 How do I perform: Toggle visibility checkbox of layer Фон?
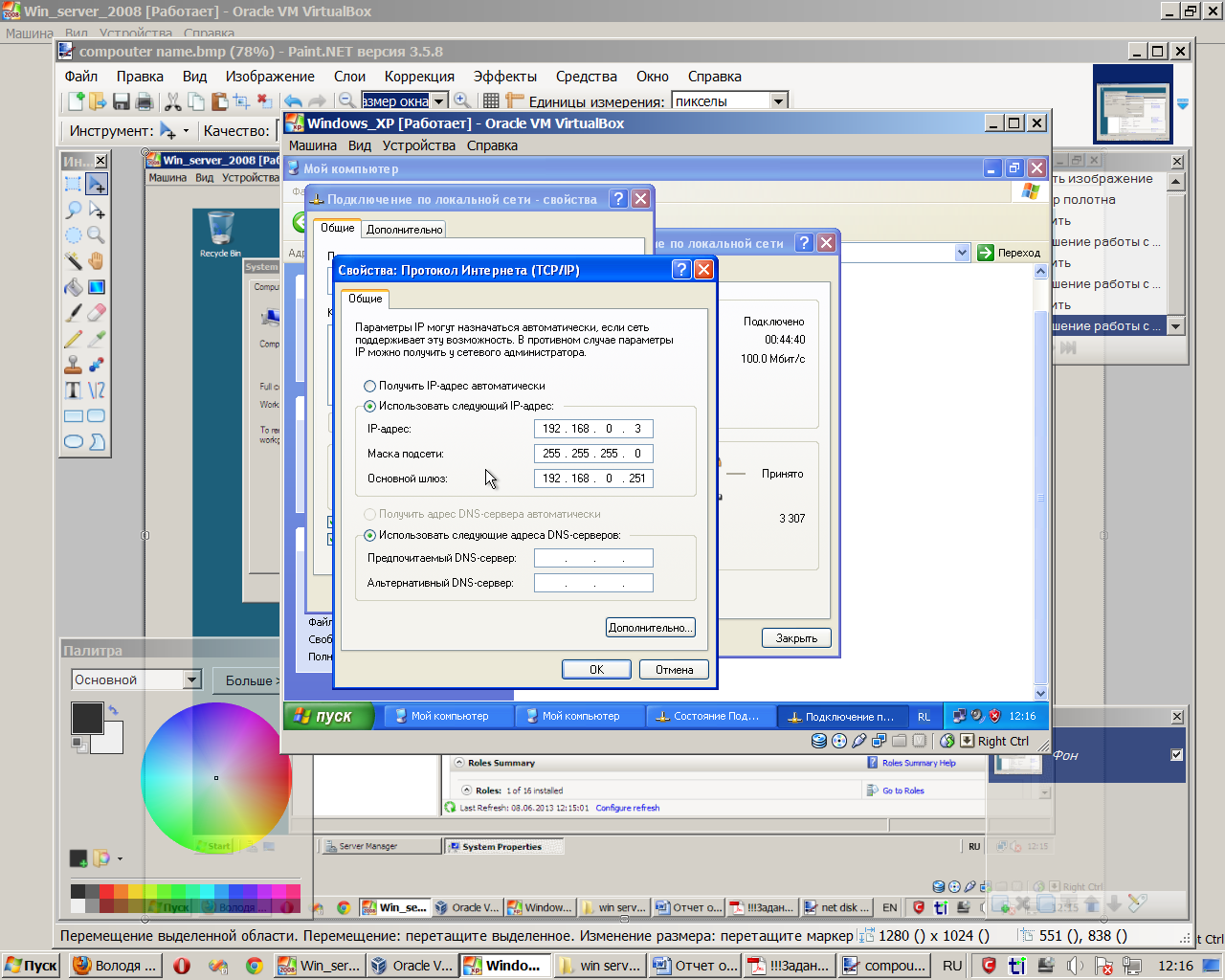pos(1176,755)
